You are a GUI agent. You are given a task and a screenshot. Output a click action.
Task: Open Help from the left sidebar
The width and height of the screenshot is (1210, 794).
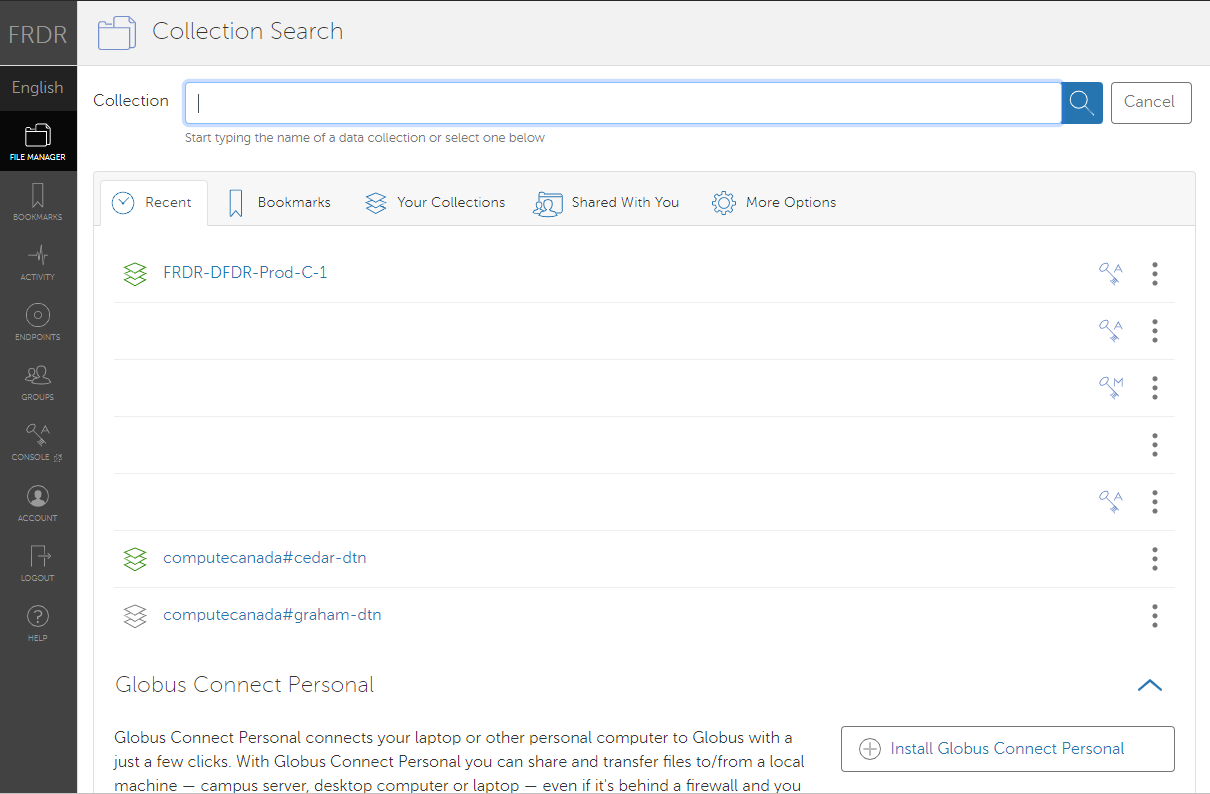(38, 622)
